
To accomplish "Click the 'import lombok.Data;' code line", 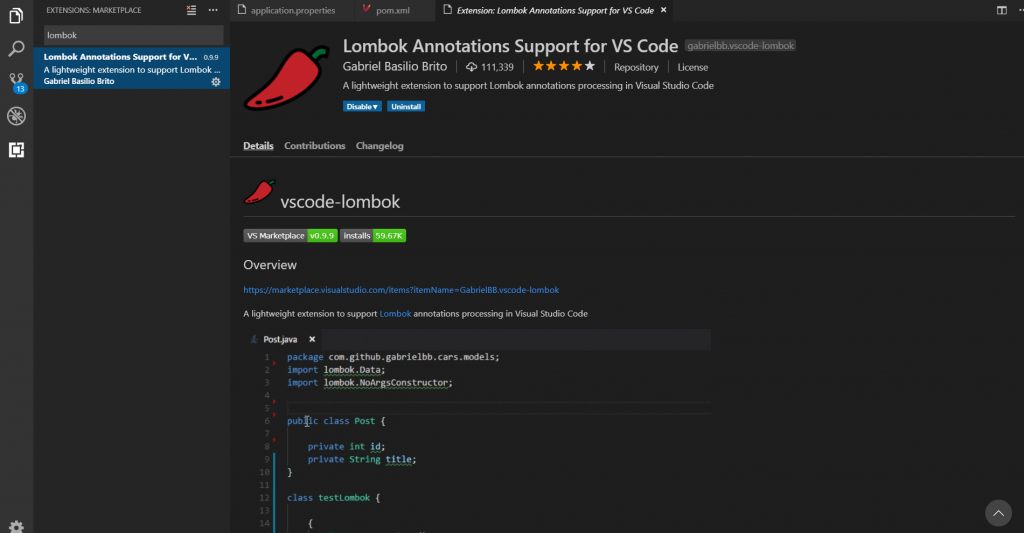I will [x=336, y=370].
